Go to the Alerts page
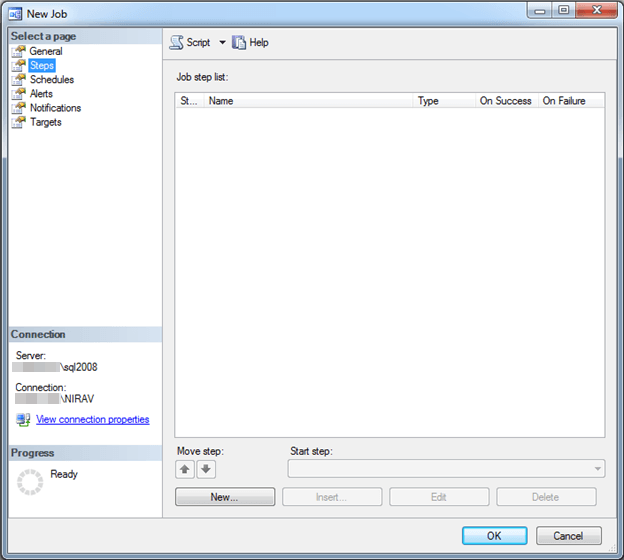Viewport: 624px width, 560px height. (41, 94)
